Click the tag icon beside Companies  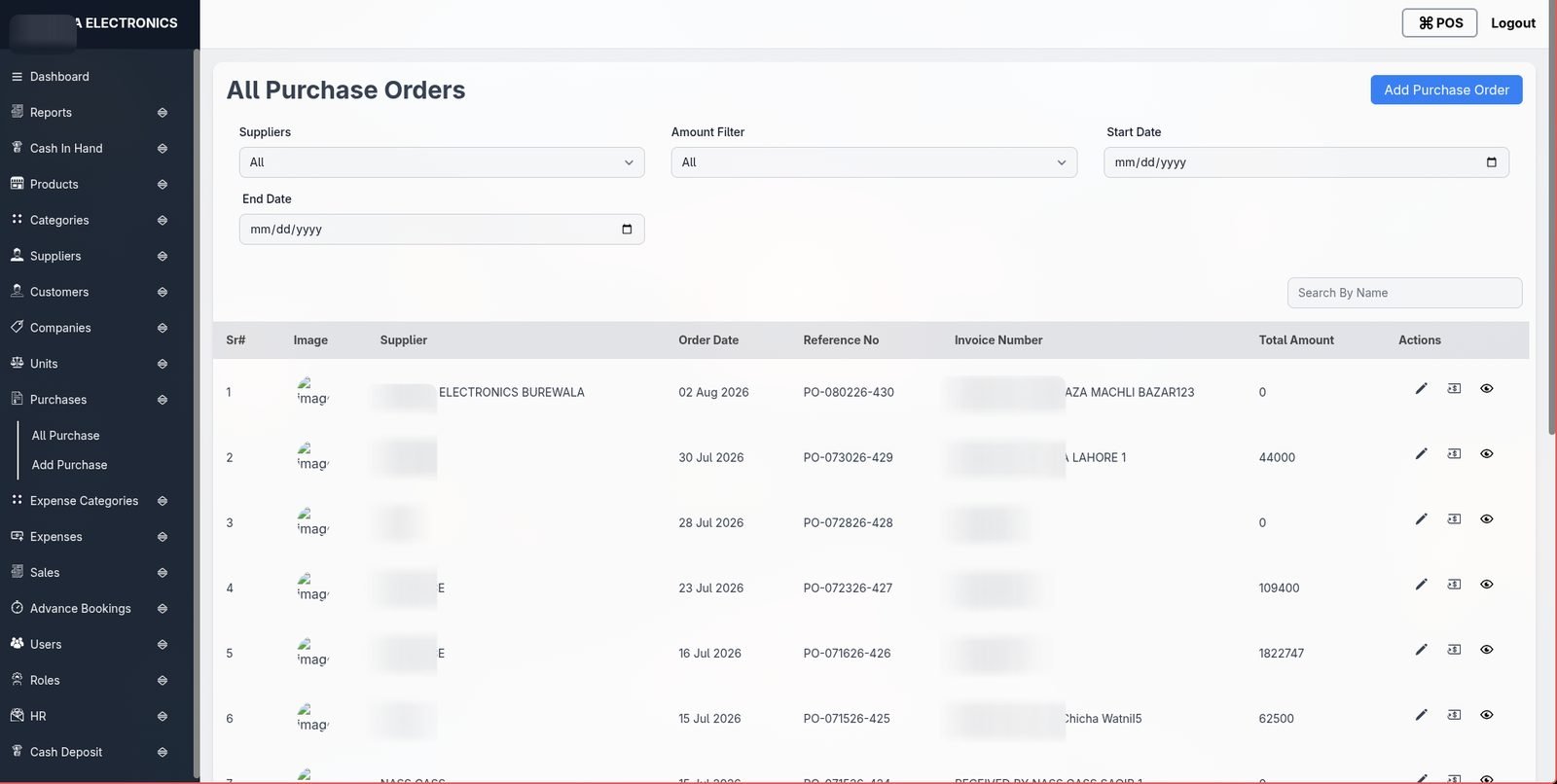point(17,327)
